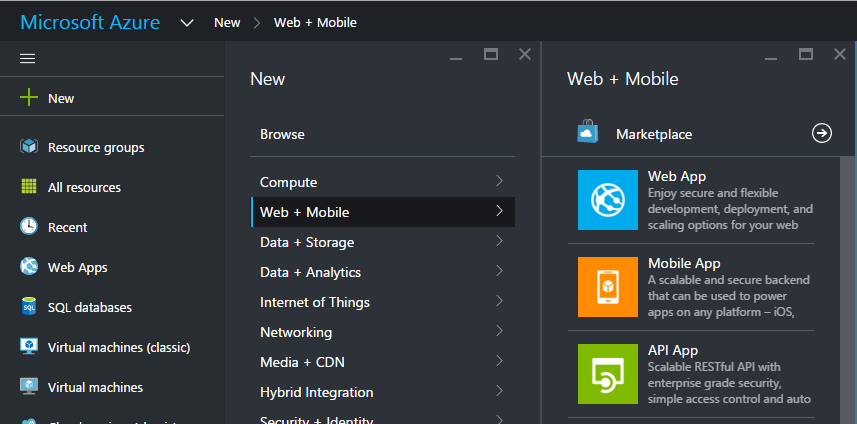Select Data + Analytics category
This screenshot has height=424, width=857.
coord(383,272)
